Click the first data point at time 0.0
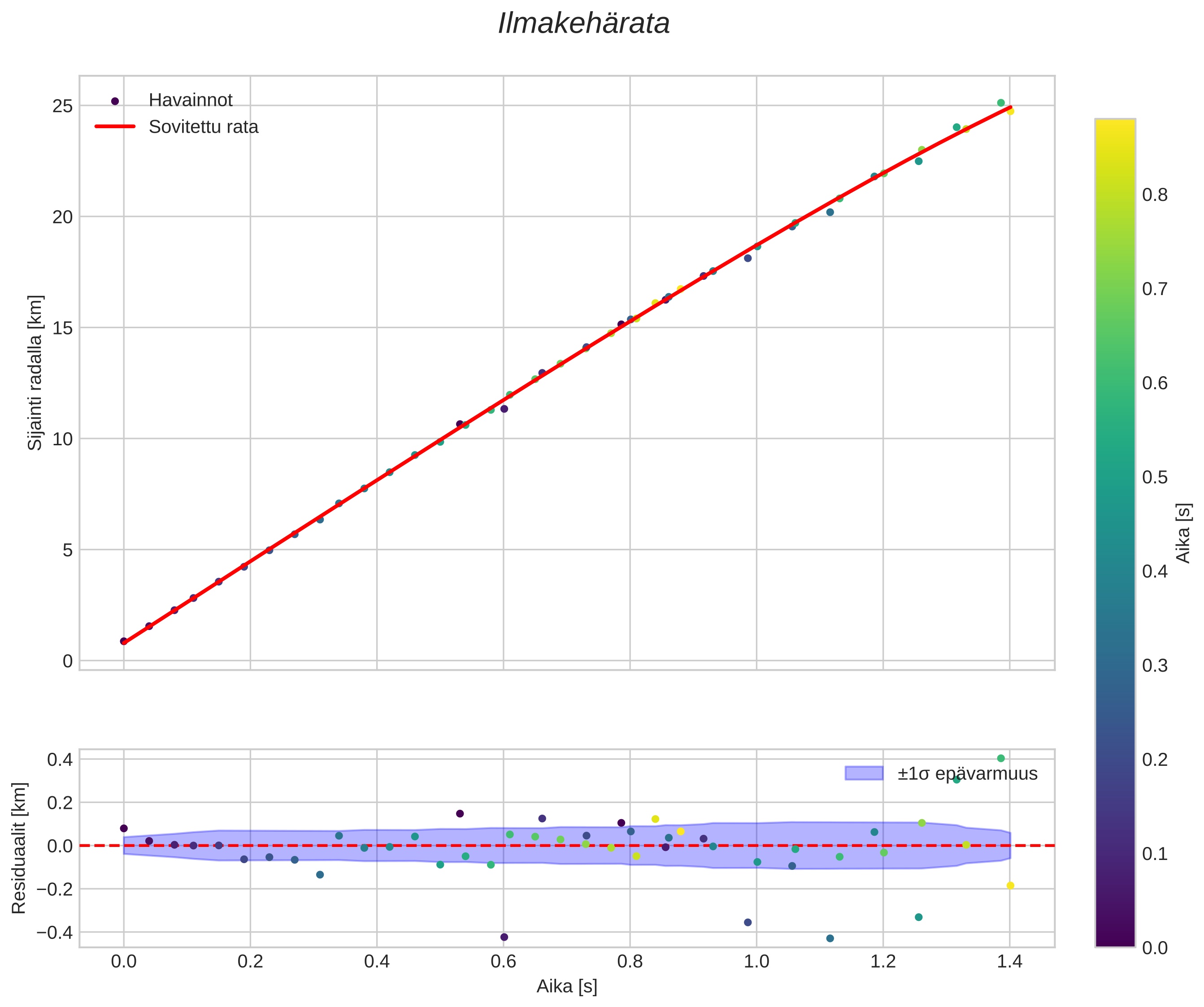 tap(124, 641)
